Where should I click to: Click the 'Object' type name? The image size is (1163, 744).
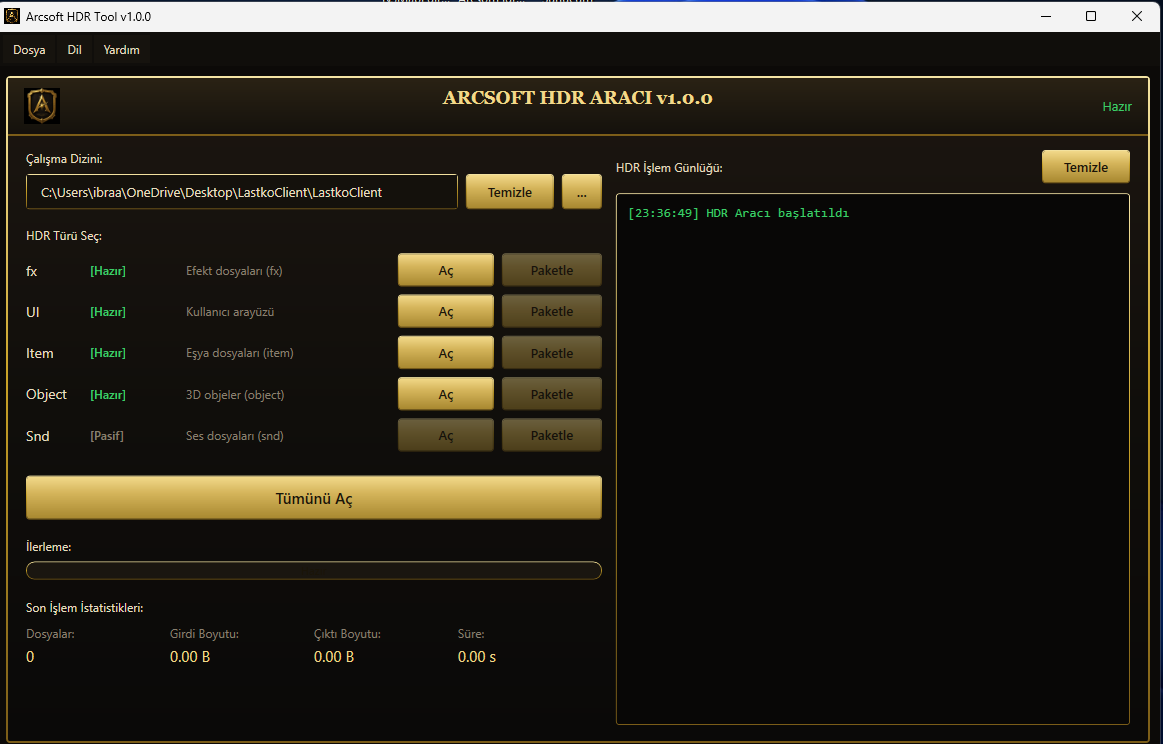(x=47, y=394)
